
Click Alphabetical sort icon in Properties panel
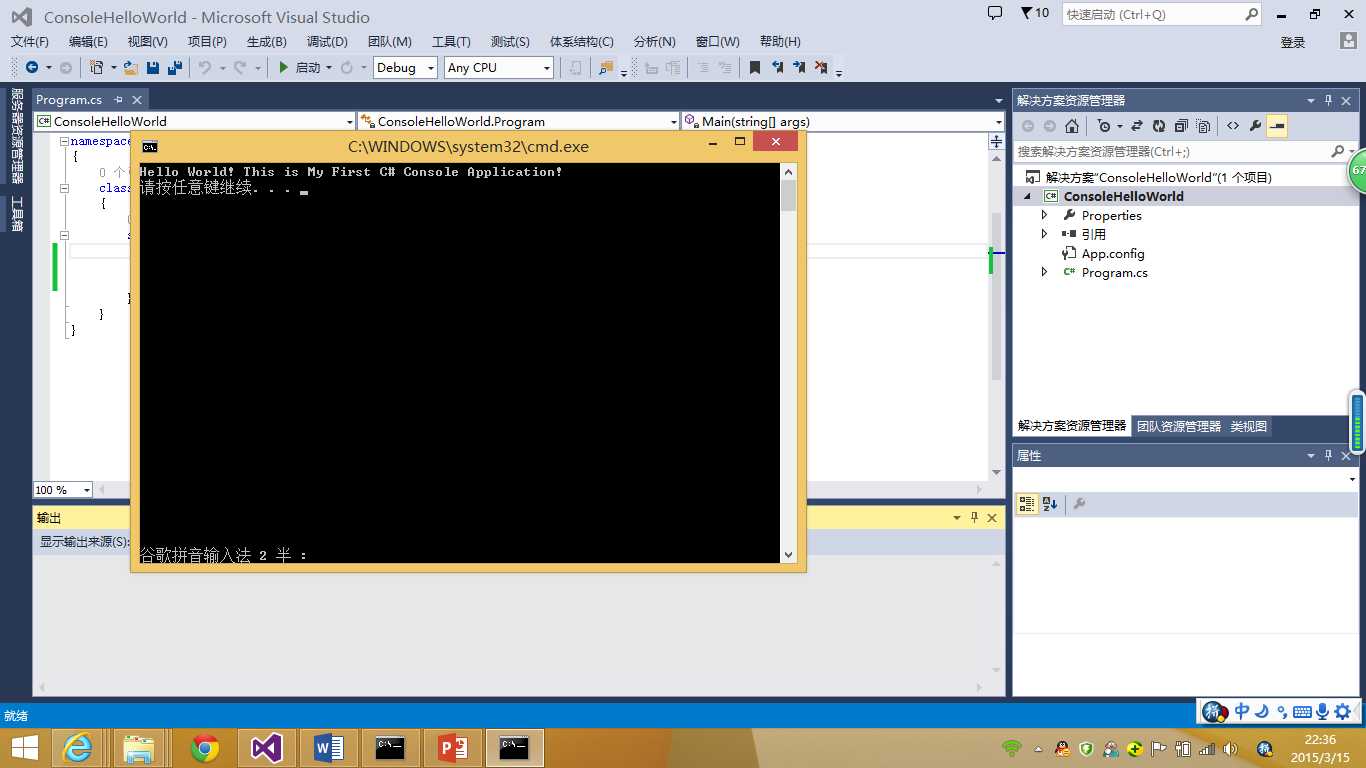pyautogui.click(x=1049, y=504)
